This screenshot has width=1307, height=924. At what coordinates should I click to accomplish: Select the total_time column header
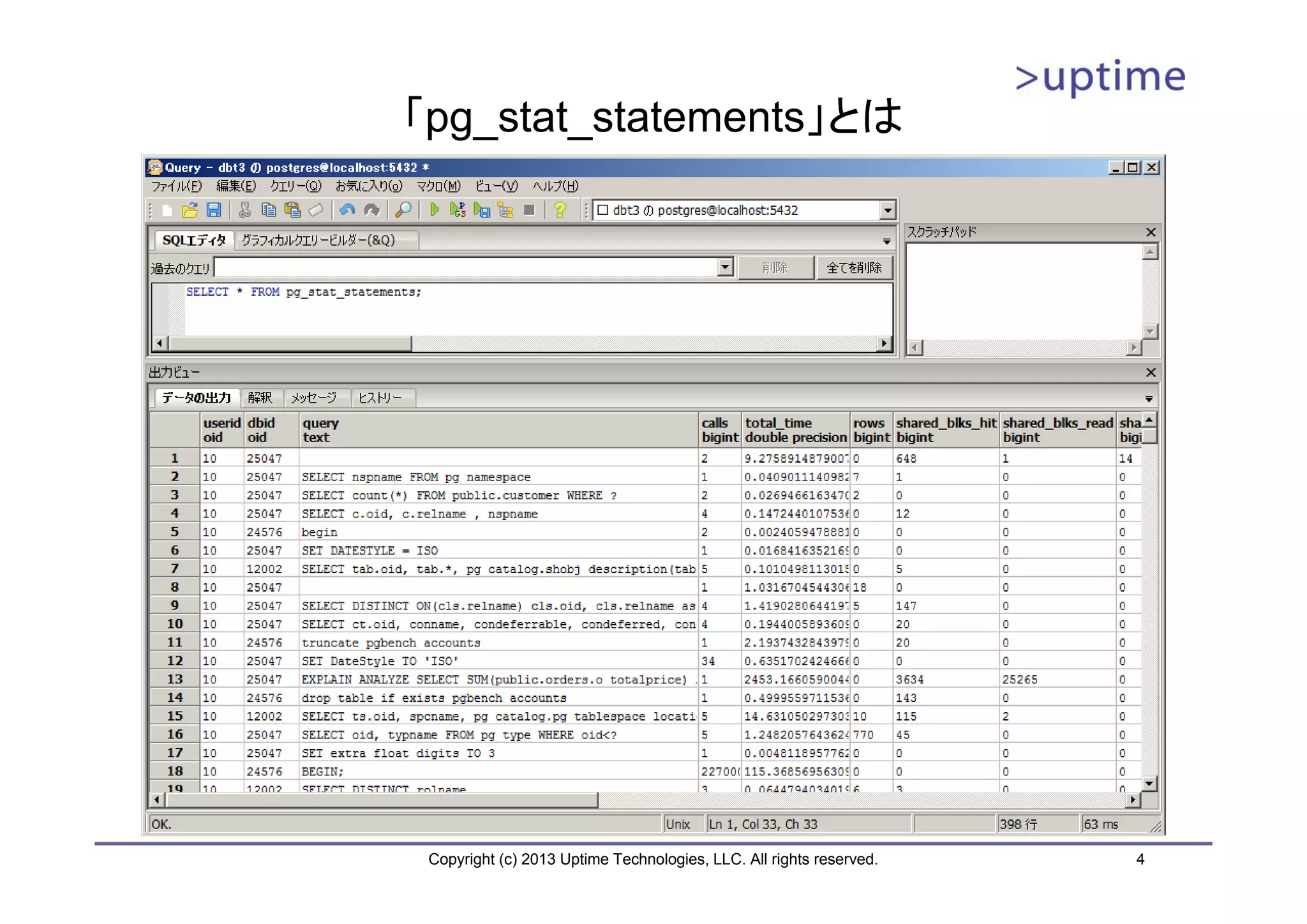coord(796,430)
